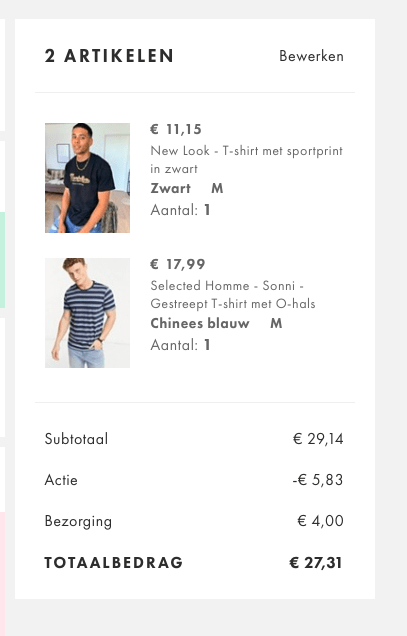407x636 pixels.
Task: Click the Bezorging delivery cost € 4,00
Action: tap(320, 521)
